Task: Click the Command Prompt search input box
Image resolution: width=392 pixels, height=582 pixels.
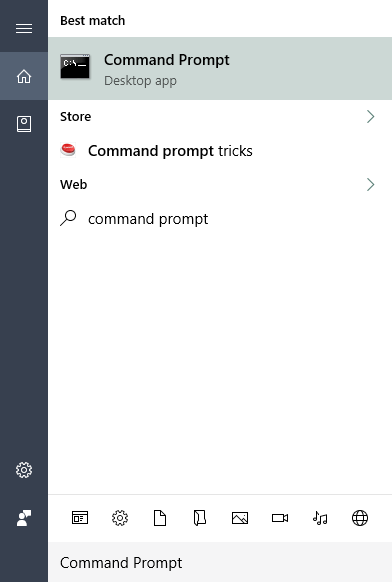Action: 220,562
